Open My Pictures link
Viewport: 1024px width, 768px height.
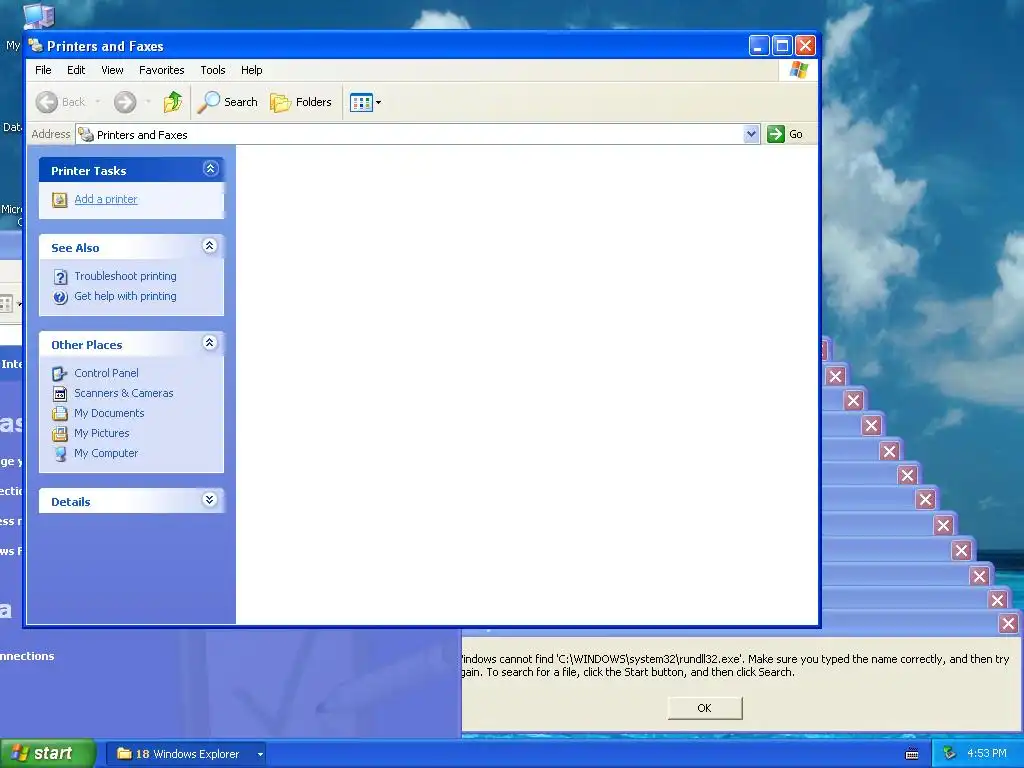pyautogui.click(x=102, y=433)
